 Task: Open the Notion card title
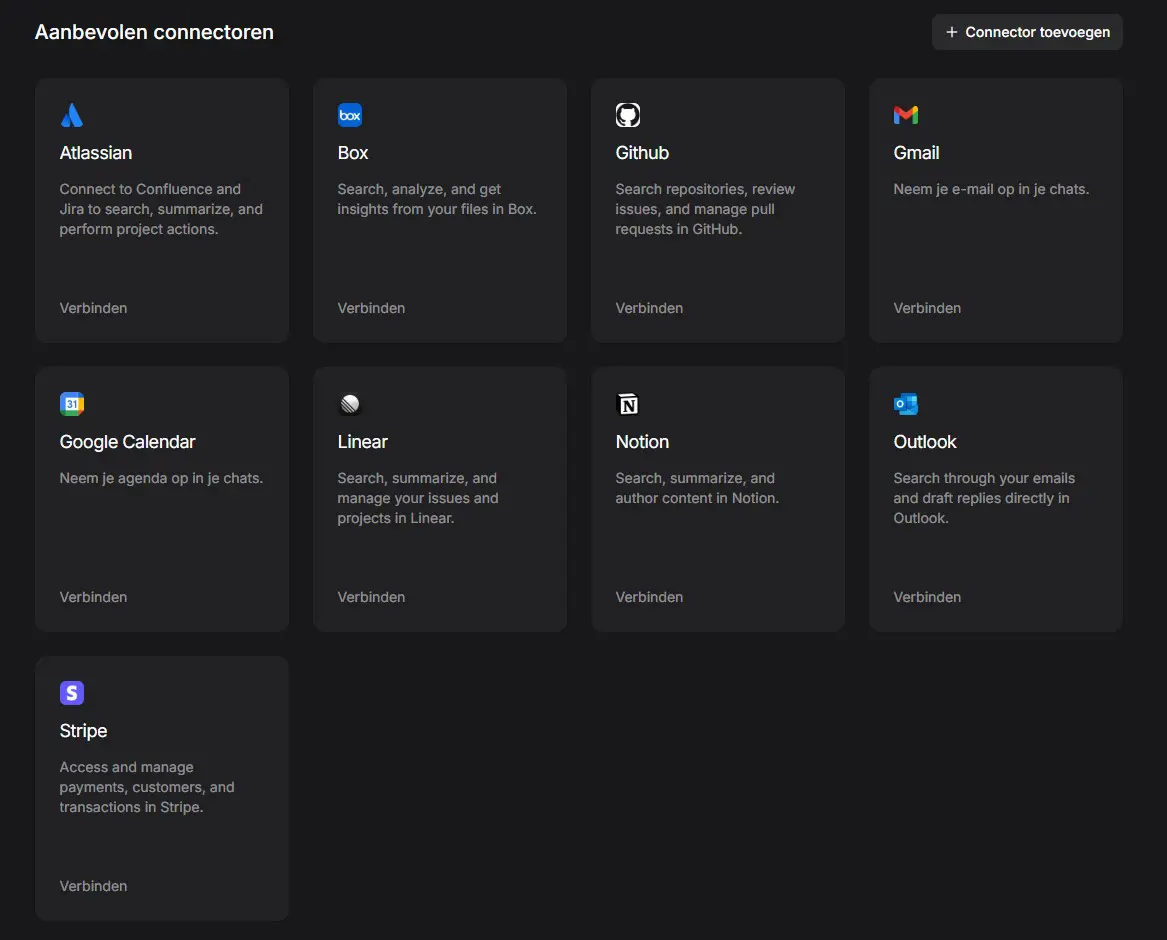(642, 441)
